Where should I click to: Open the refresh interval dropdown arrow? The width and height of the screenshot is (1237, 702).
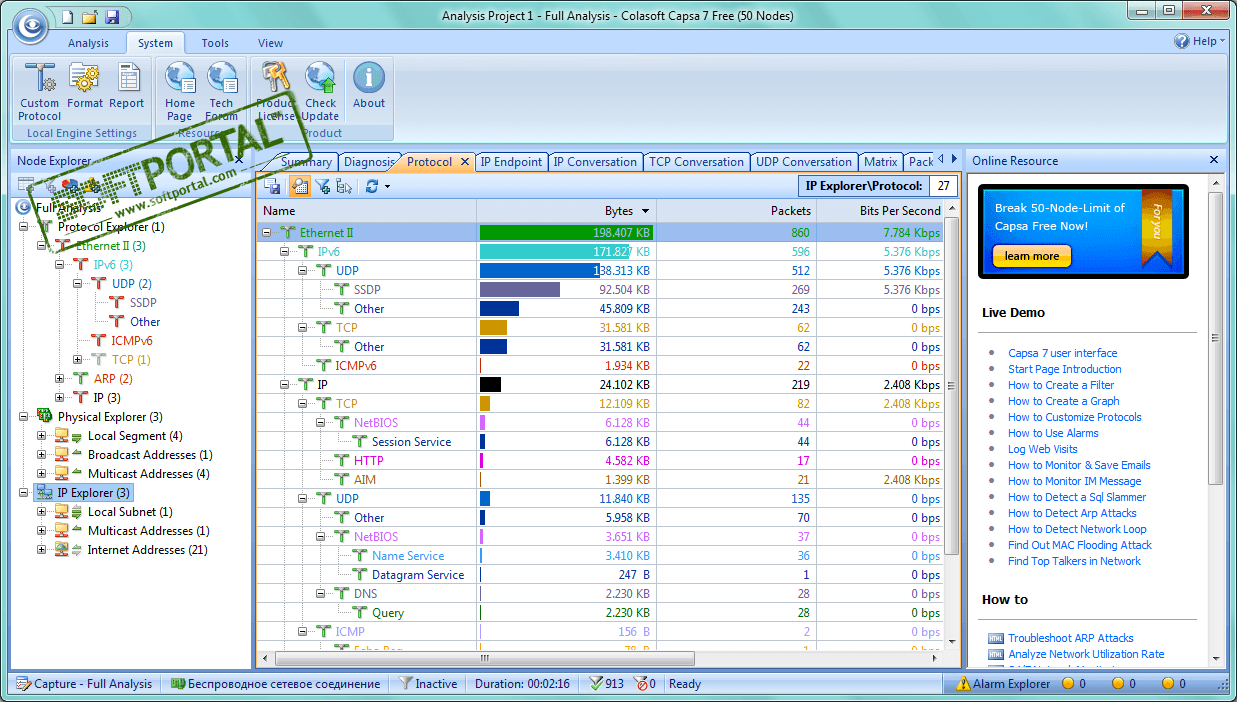[387, 186]
